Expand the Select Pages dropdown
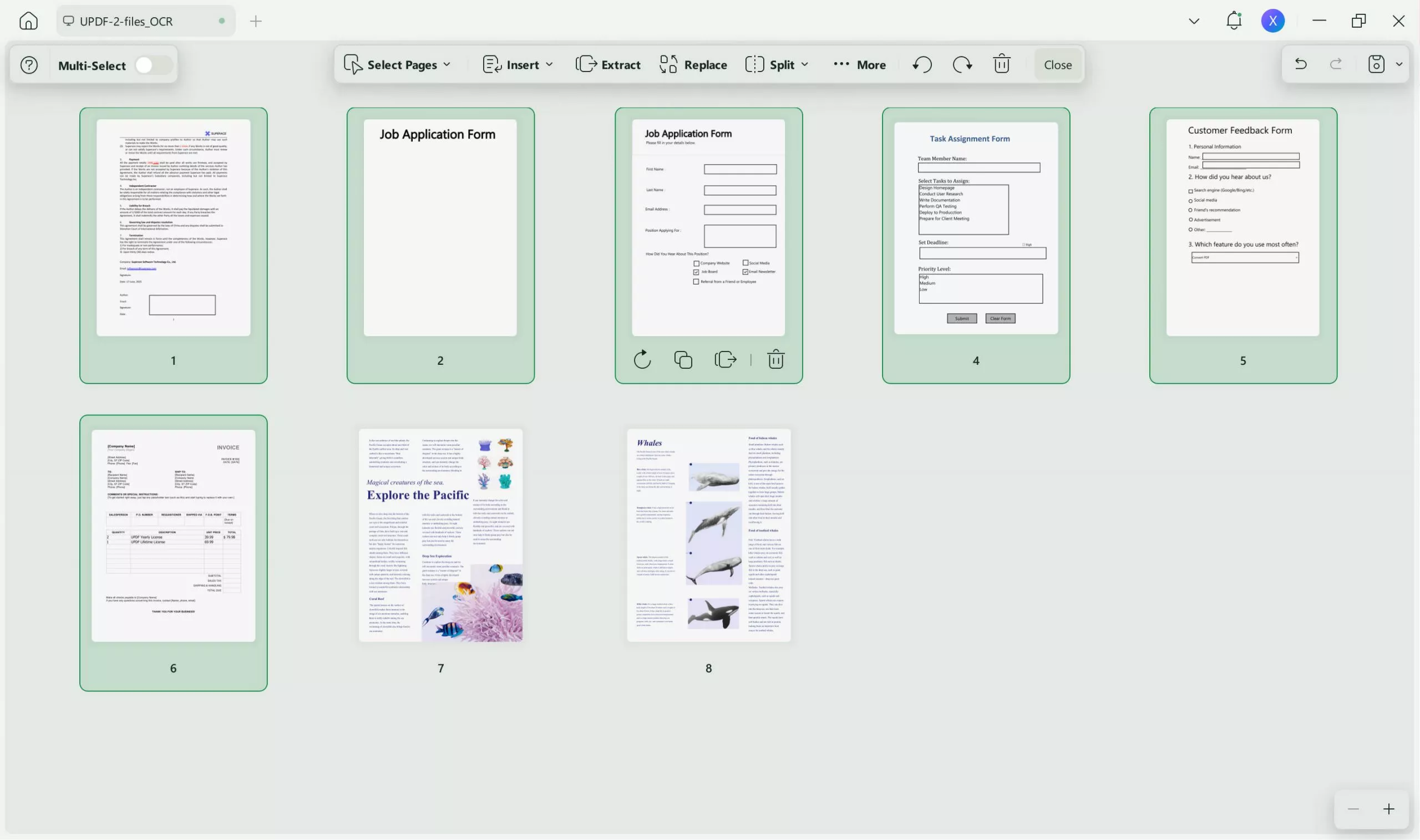Viewport: 1420px width, 840px height. pyautogui.click(x=448, y=64)
